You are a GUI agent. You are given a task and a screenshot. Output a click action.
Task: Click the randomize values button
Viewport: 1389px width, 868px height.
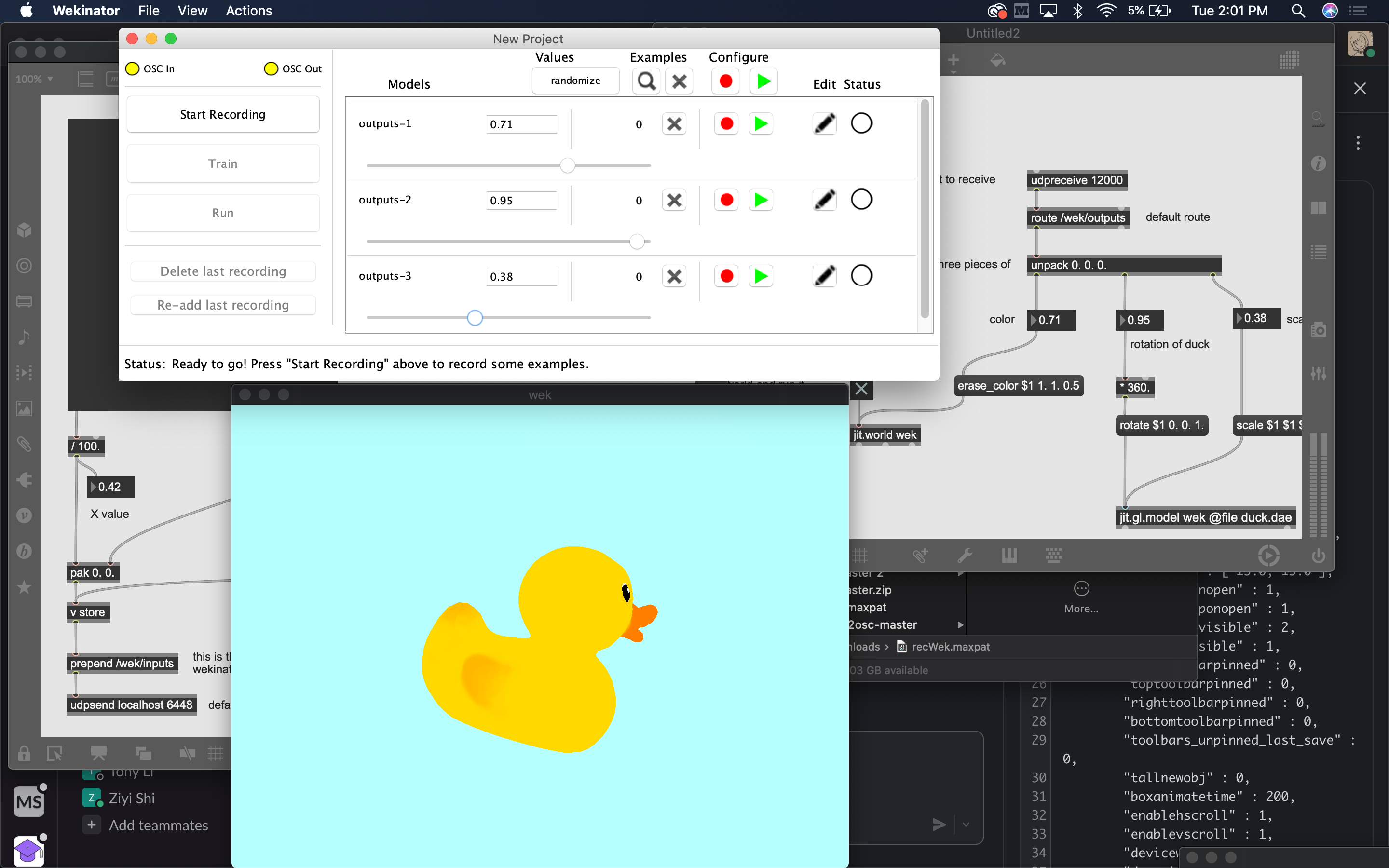point(575,81)
